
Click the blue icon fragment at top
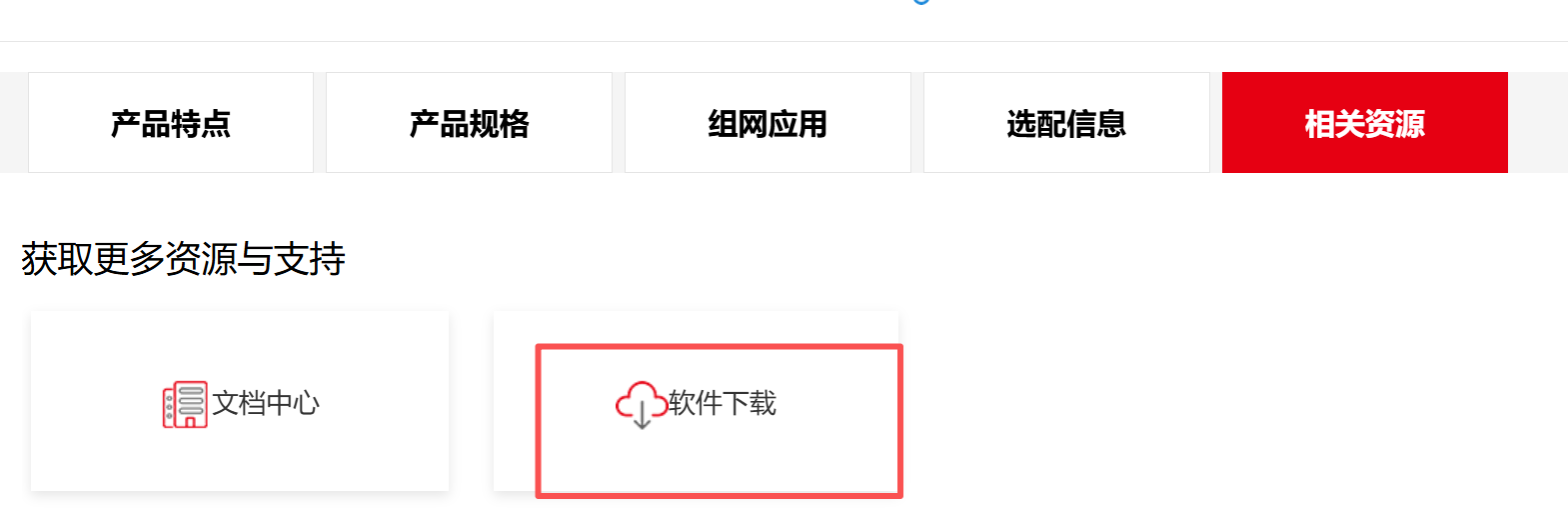click(x=921, y=2)
